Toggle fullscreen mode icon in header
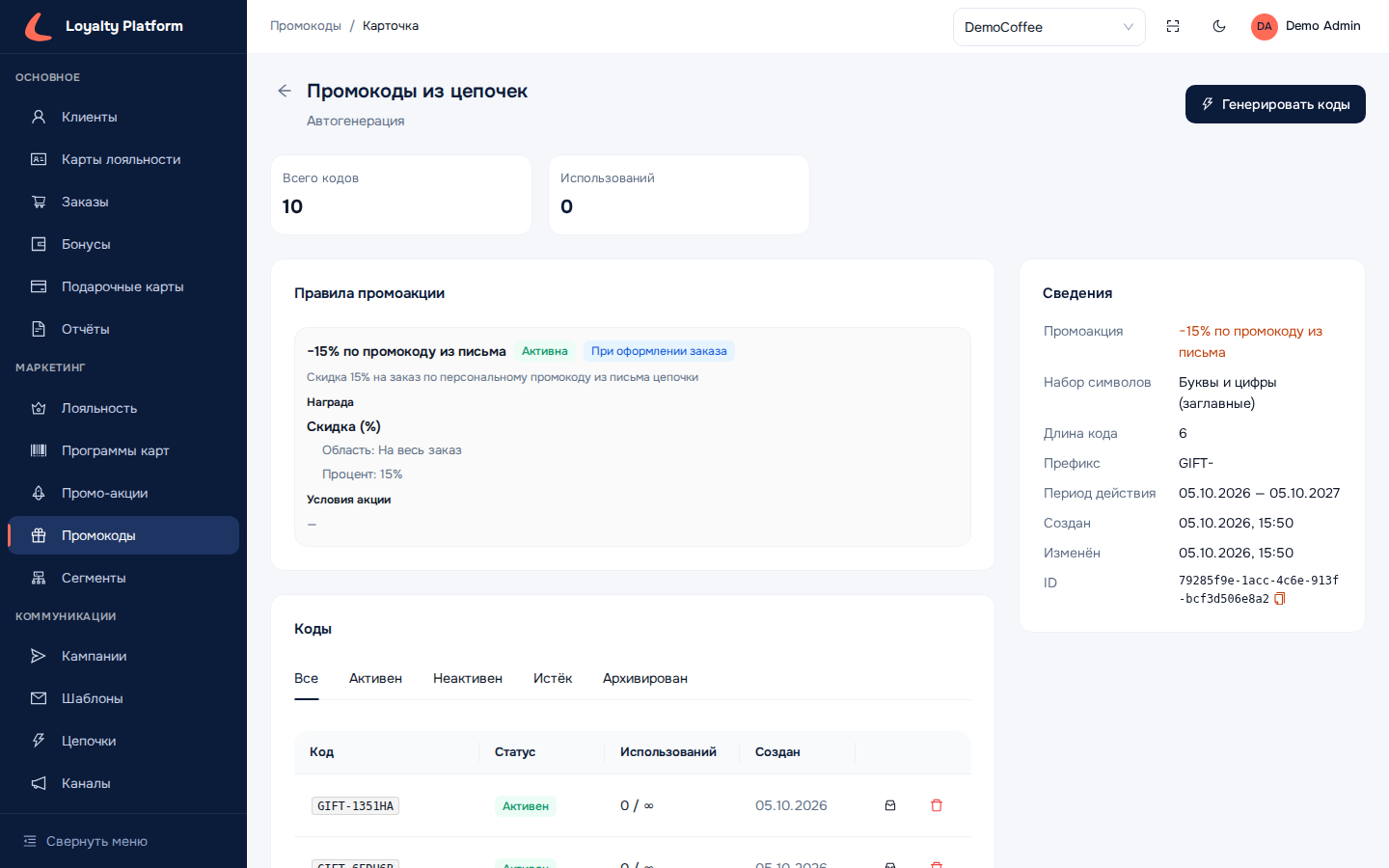The image size is (1389, 868). click(x=1173, y=26)
